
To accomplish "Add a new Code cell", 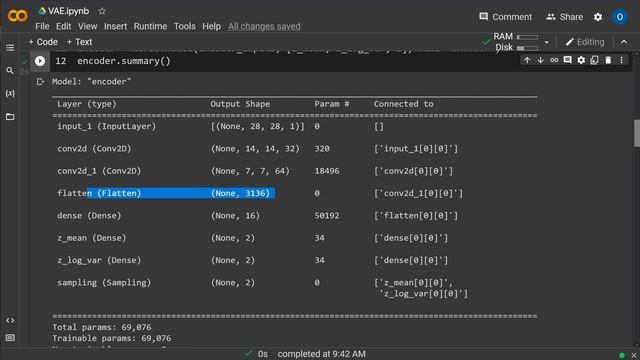I will (43, 42).
